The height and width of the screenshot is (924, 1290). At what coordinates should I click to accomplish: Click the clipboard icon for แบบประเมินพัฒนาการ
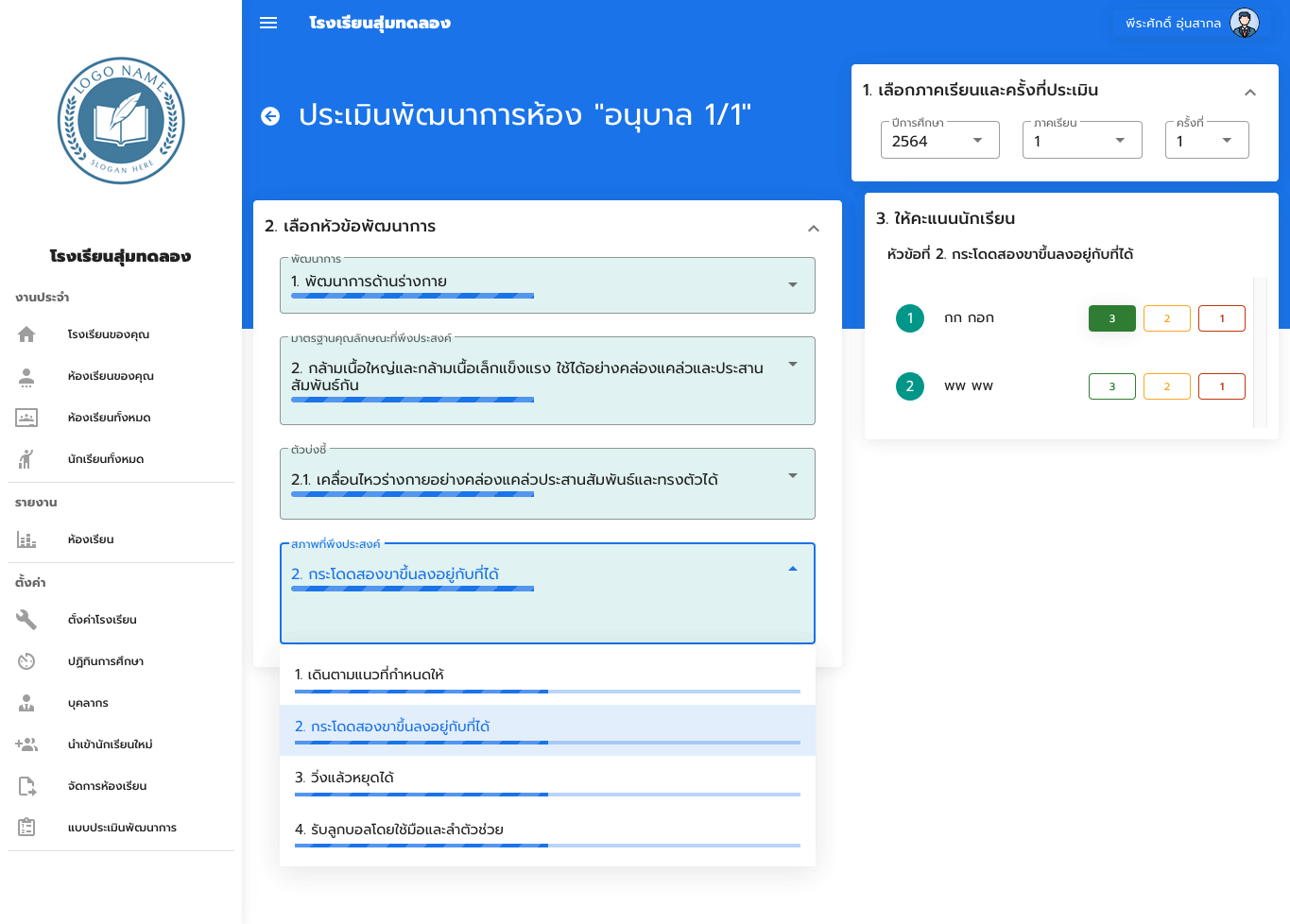26,828
